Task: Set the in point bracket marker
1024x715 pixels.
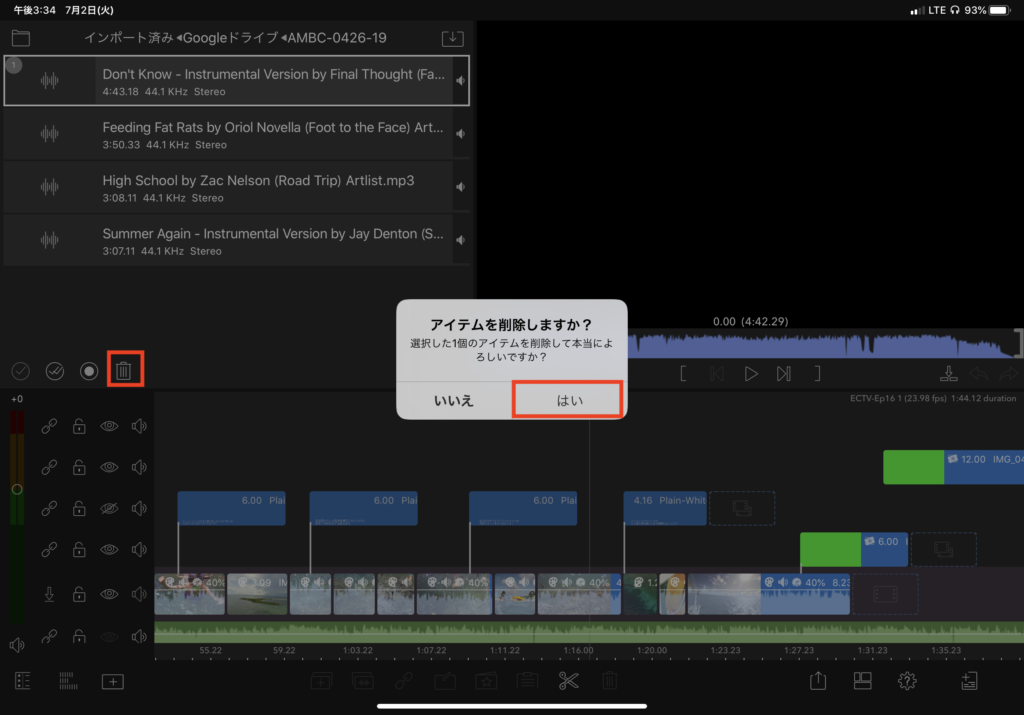Action: (683, 373)
